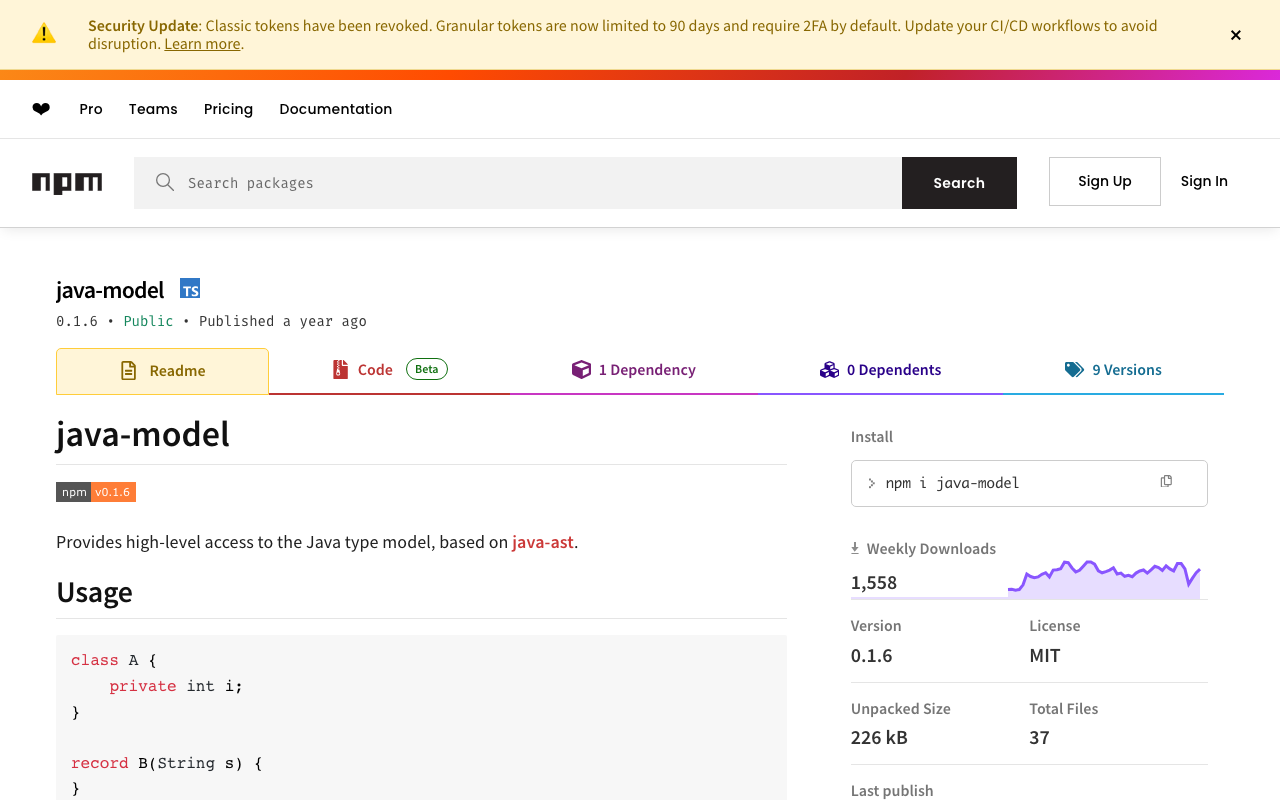This screenshot has height=800, width=1280.
Task: Click the security warning triangle icon
Action: click(x=44, y=34)
